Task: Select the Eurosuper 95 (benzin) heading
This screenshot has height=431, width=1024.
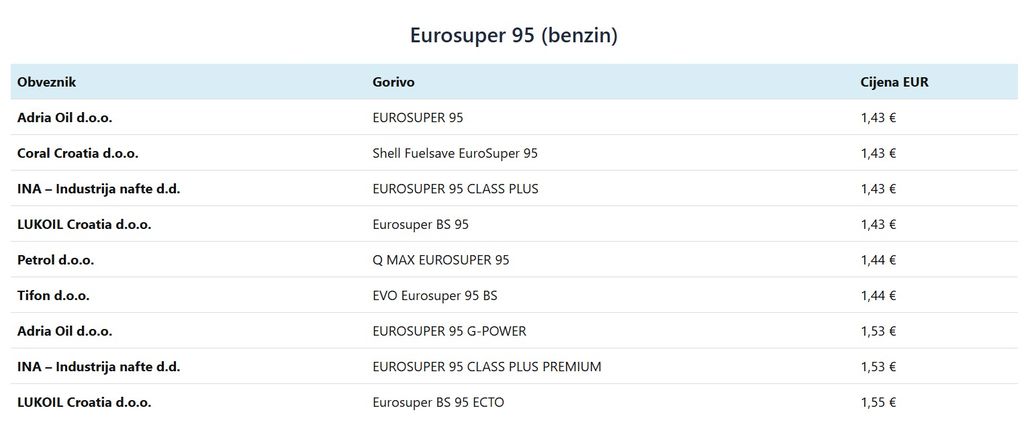Action: point(514,35)
